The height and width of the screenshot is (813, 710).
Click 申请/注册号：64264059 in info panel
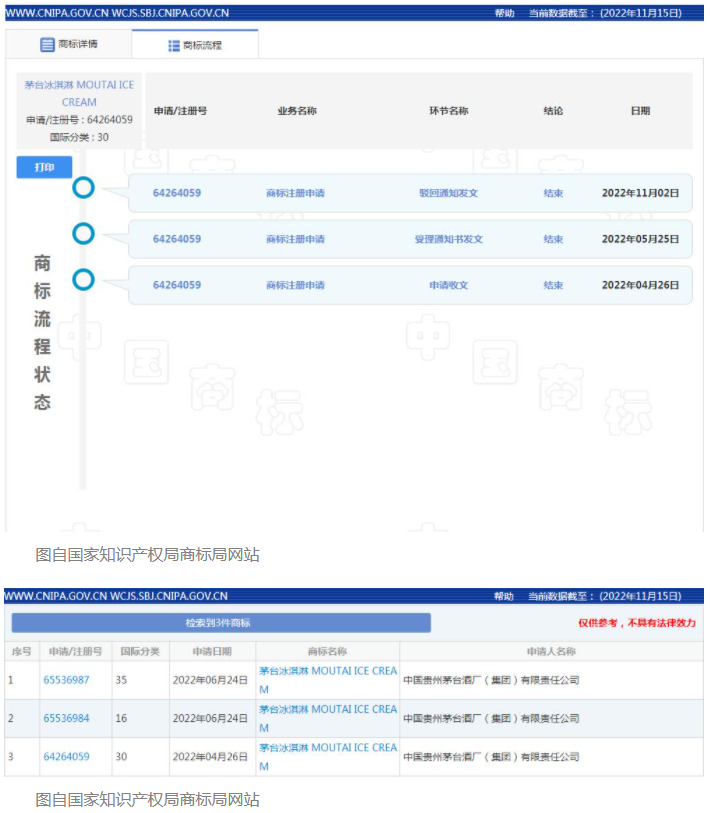pos(79,120)
